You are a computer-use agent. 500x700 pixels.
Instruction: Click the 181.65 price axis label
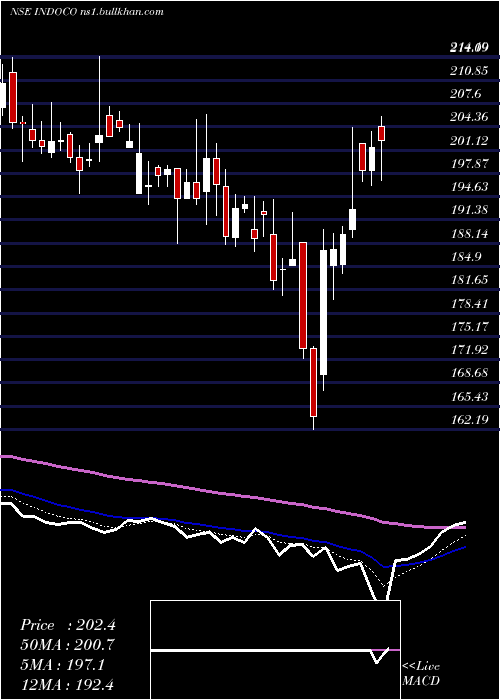point(469,280)
